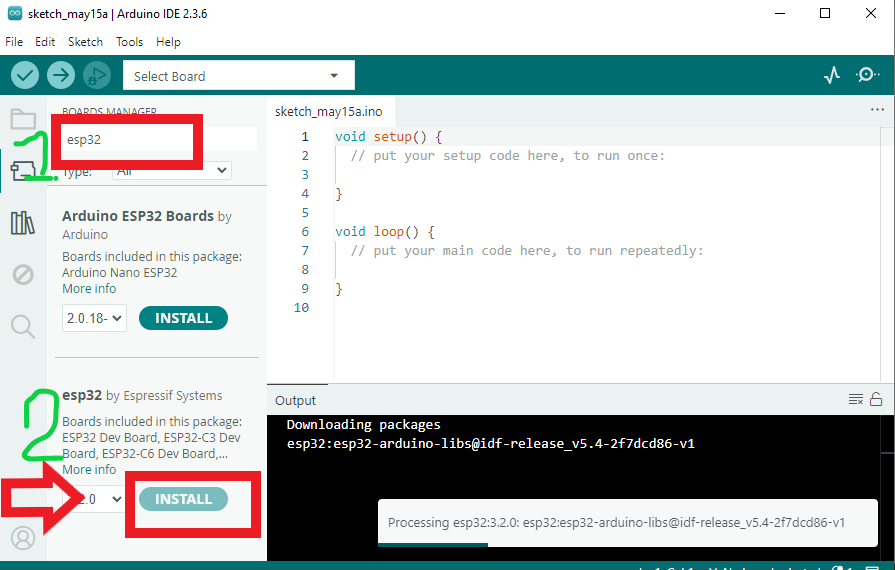Click 'Arduino ESP32 Boards' package title
This screenshot has height=570, width=895.
click(138, 216)
